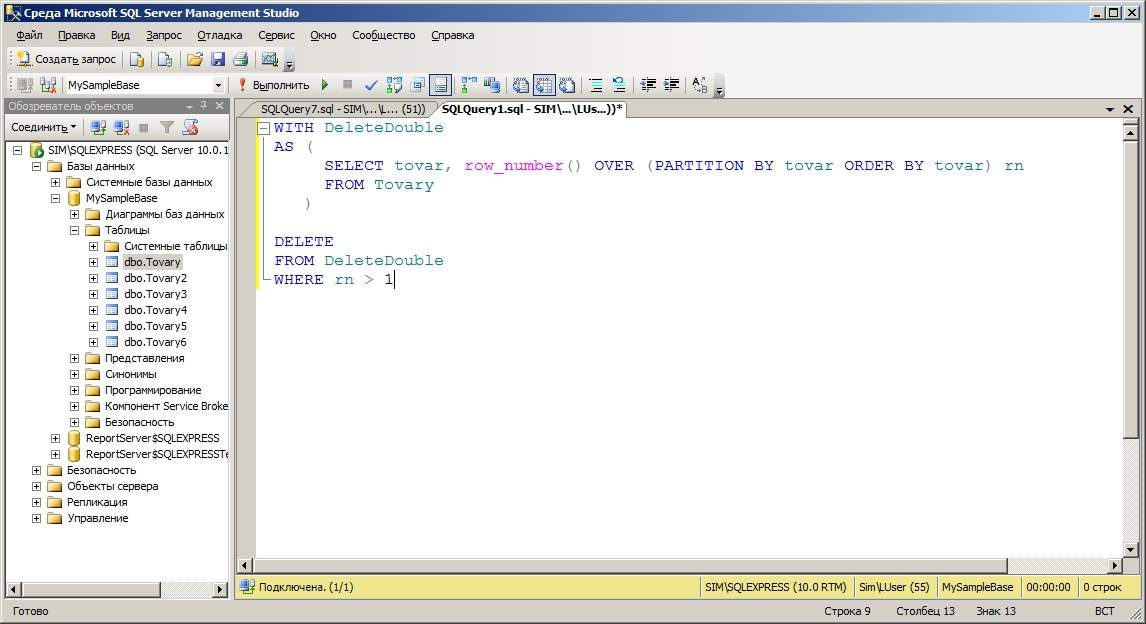Switch to the SQLQuery7.sql tab
Screen dimensions: 1146x624
(x=342, y=109)
